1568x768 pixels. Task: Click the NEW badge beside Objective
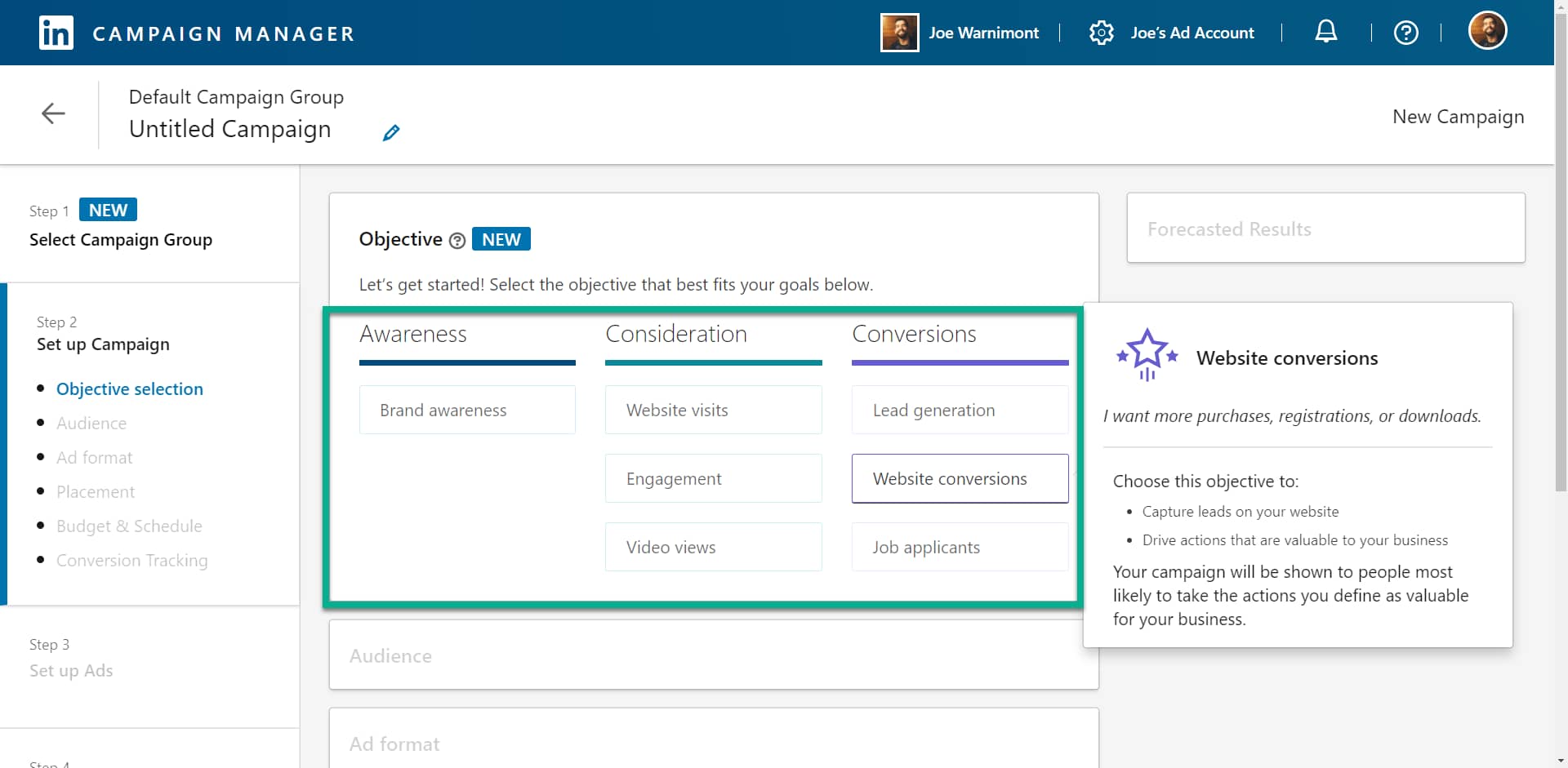coord(501,239)
